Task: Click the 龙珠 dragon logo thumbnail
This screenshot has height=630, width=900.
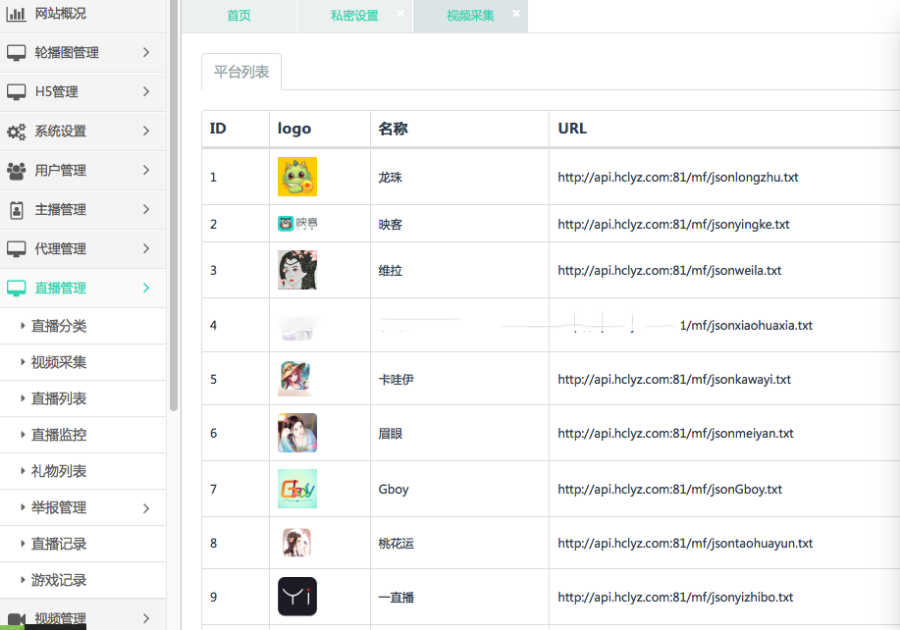Action: click(x=297, y=177)
